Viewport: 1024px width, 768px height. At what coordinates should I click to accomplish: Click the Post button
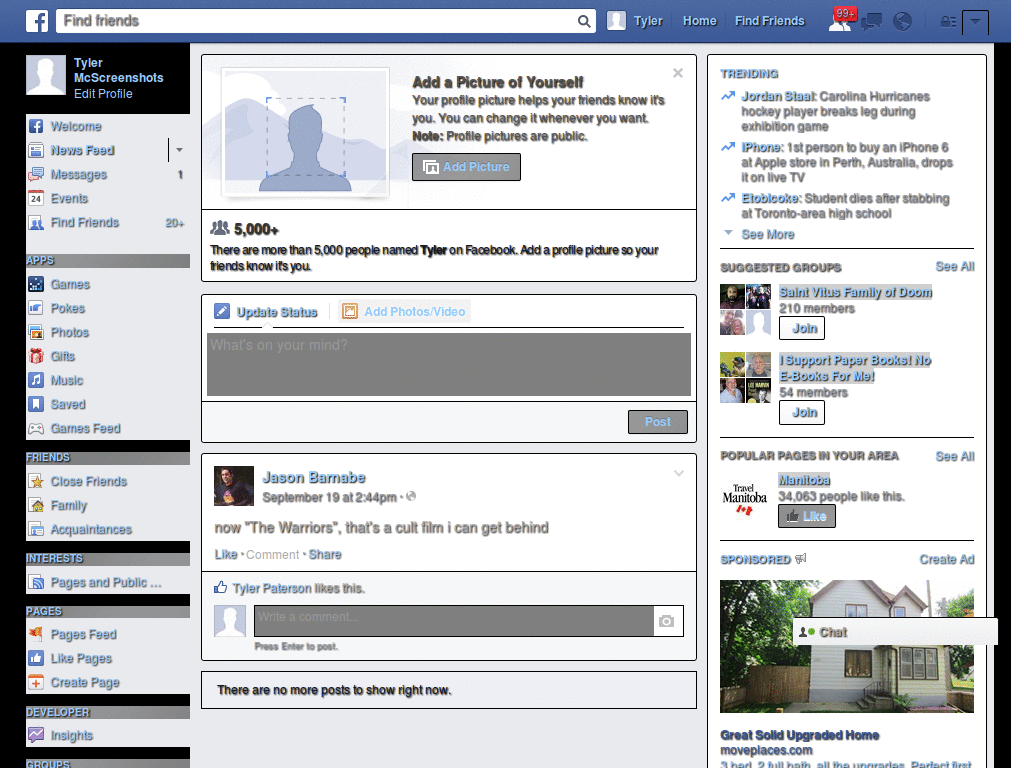click(x=658, y=422)
